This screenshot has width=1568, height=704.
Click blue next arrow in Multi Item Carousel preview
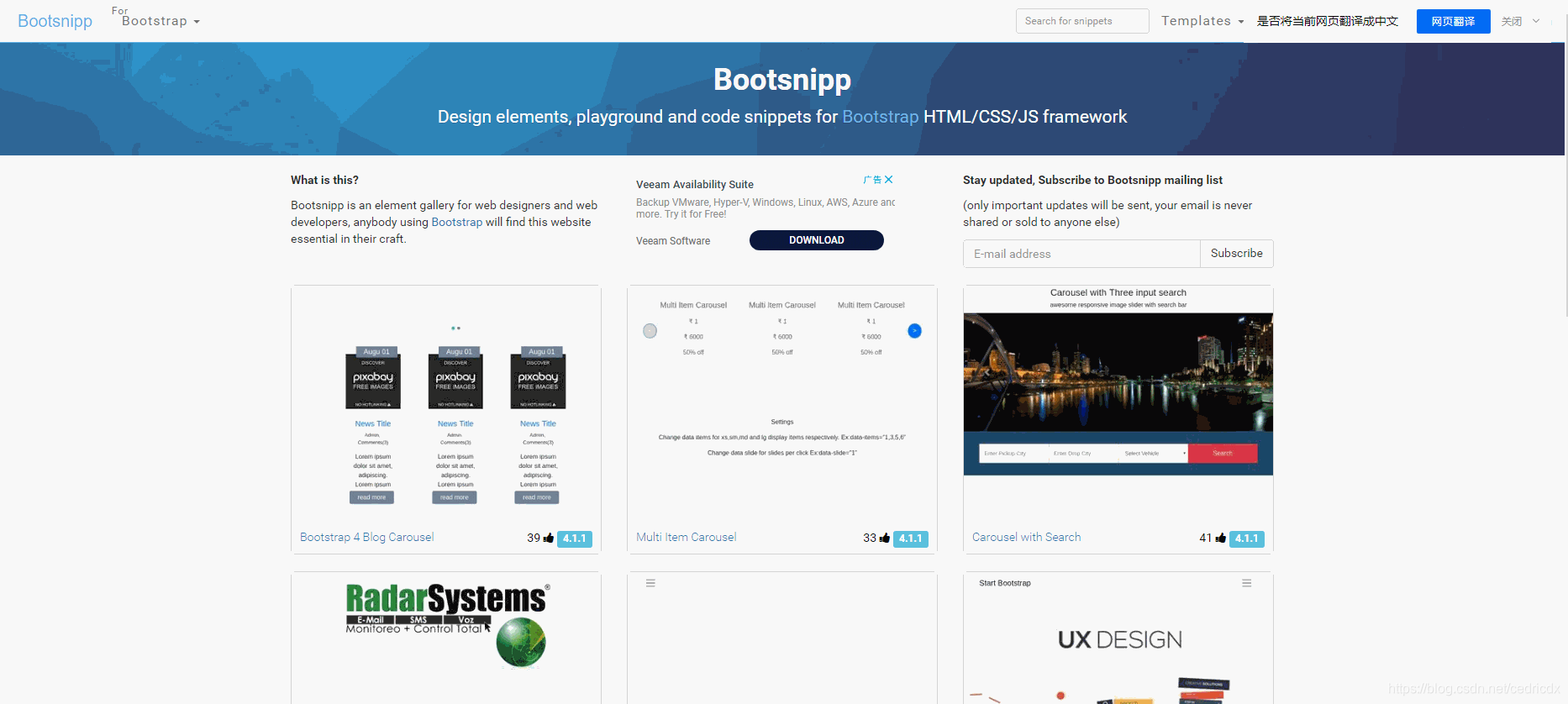915,331
